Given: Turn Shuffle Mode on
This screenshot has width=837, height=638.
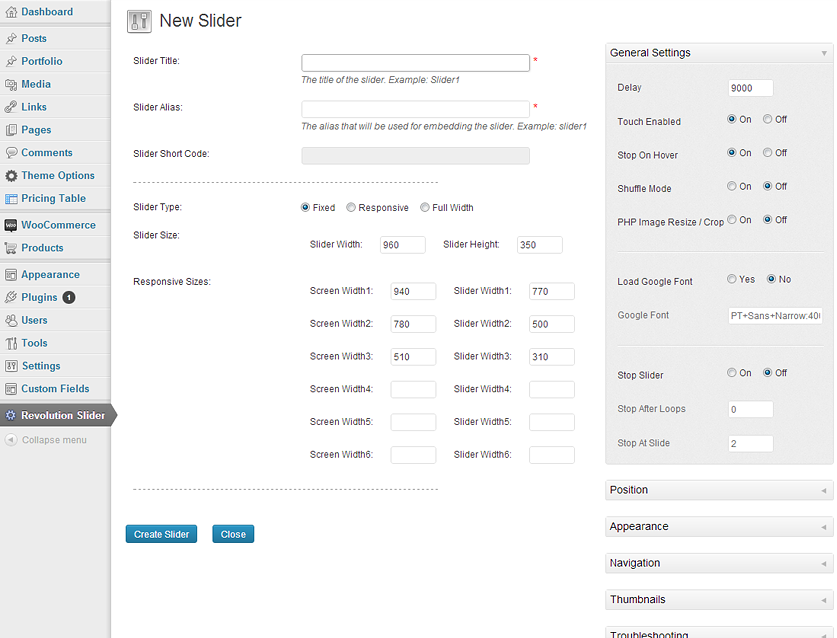Looking at the screenshot, I should (x=732, y=186).
